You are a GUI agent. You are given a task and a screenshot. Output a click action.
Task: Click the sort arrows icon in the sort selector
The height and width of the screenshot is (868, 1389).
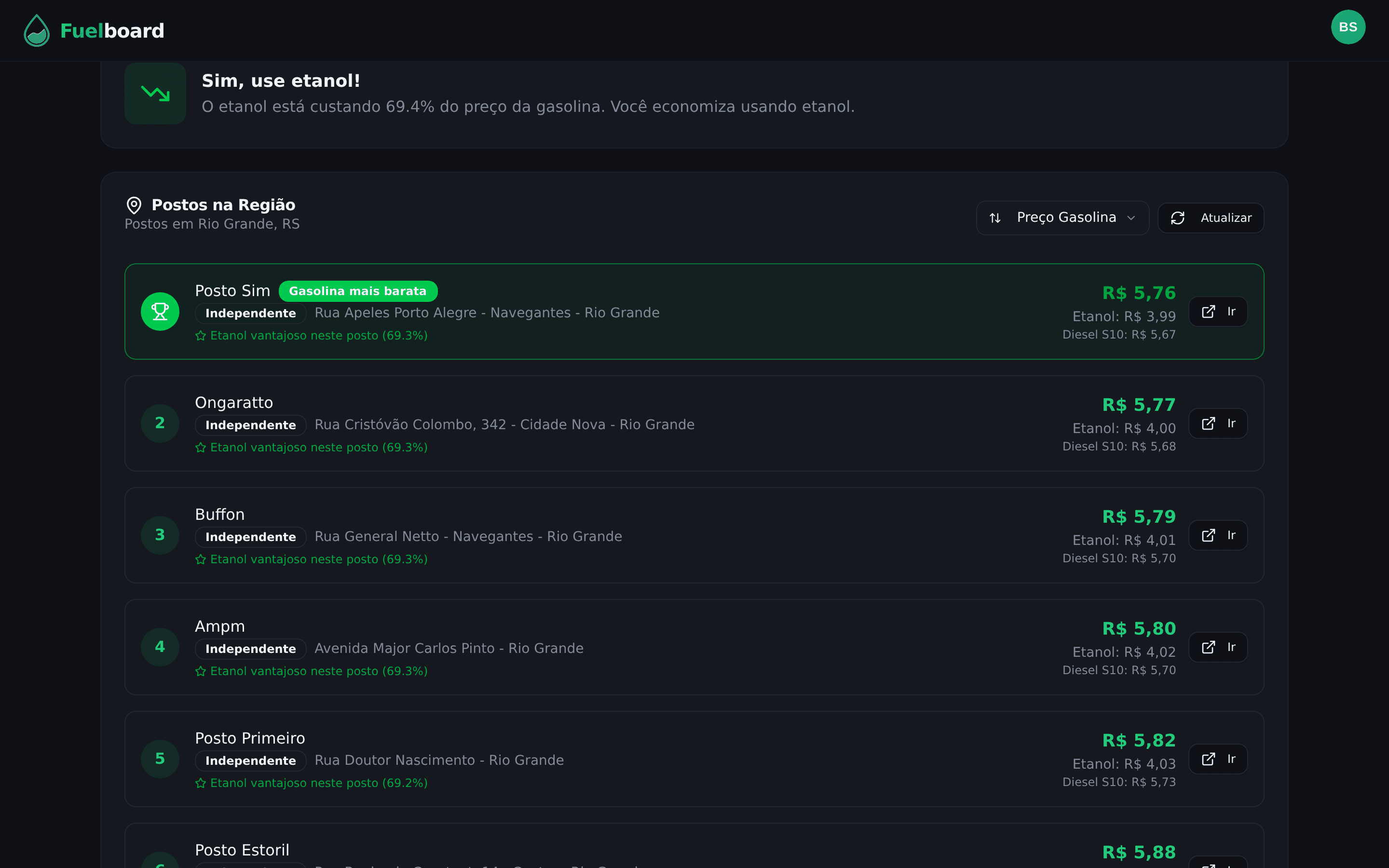pyautogui.click(x=994, y=218)
